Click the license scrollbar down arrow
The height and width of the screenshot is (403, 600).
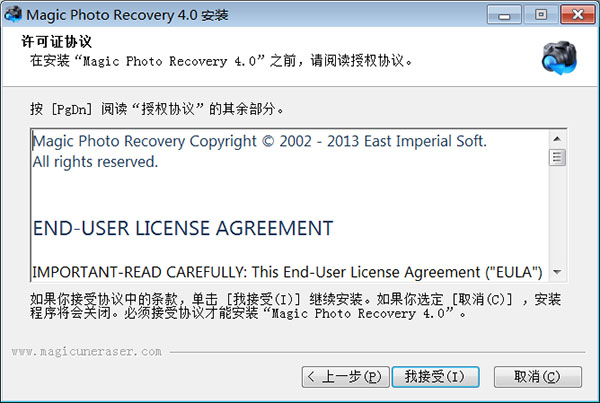point(557,272)
